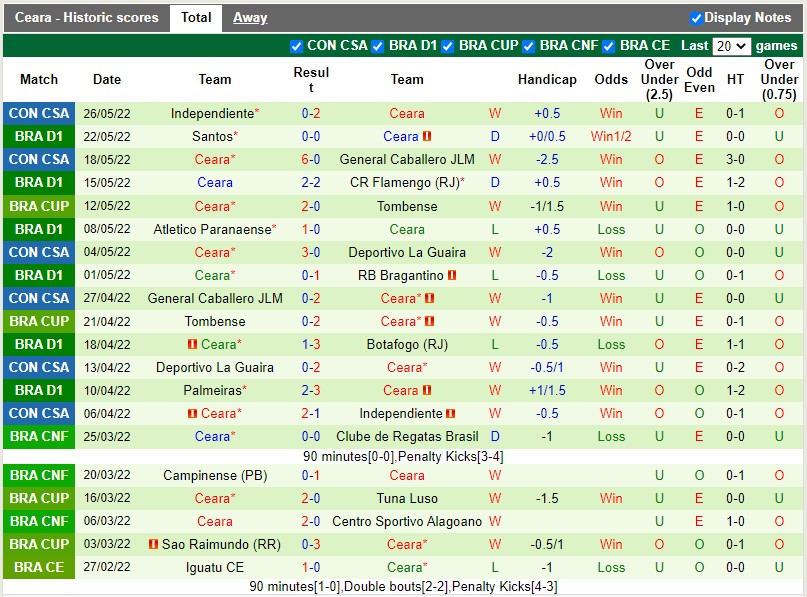Uncheck the BRA CUP league filter
Viewport: 807px width, 597px height.
pyautogui.click(x=448, y=47)
